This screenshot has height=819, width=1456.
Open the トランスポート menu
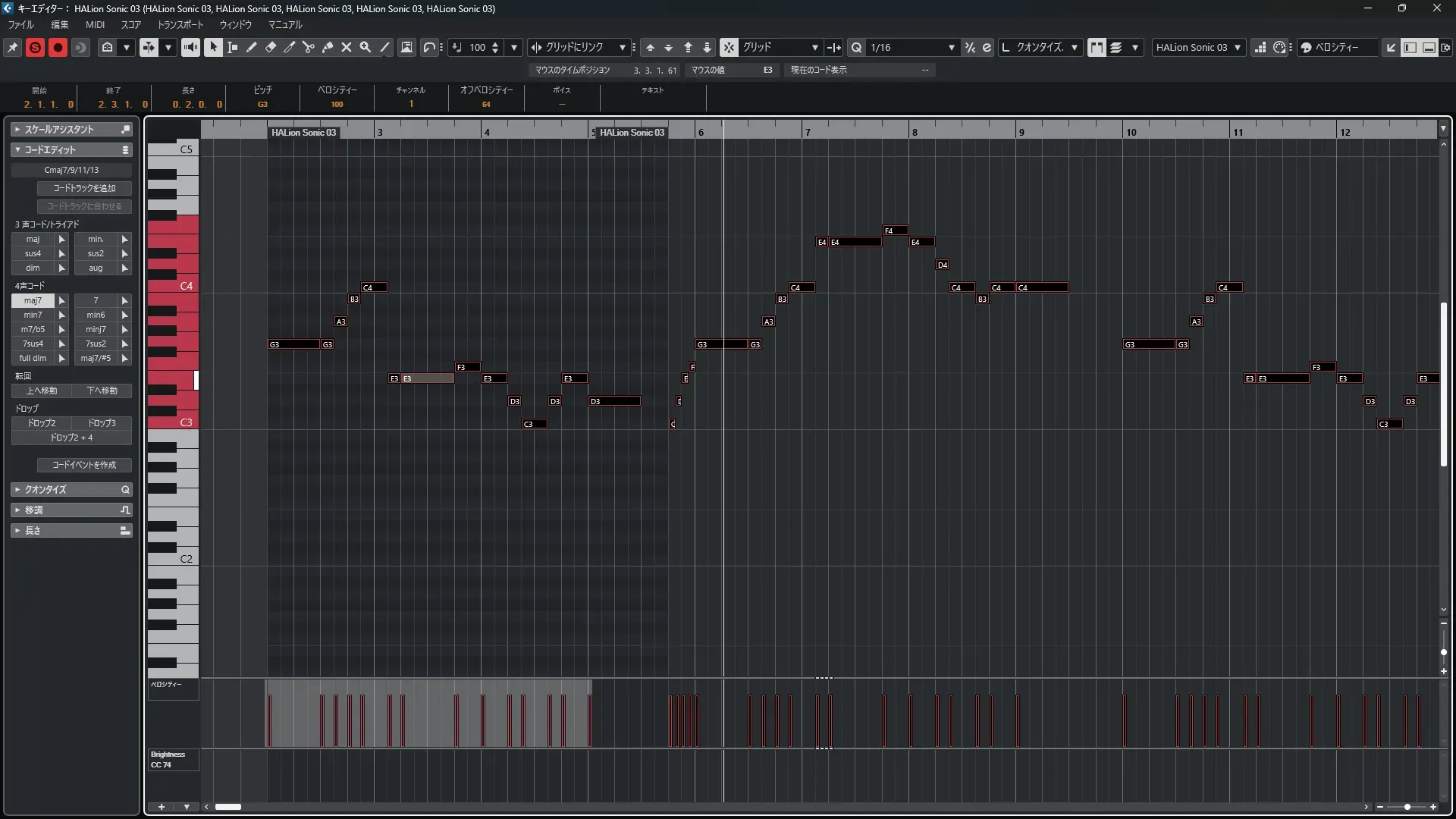(180, 24)
